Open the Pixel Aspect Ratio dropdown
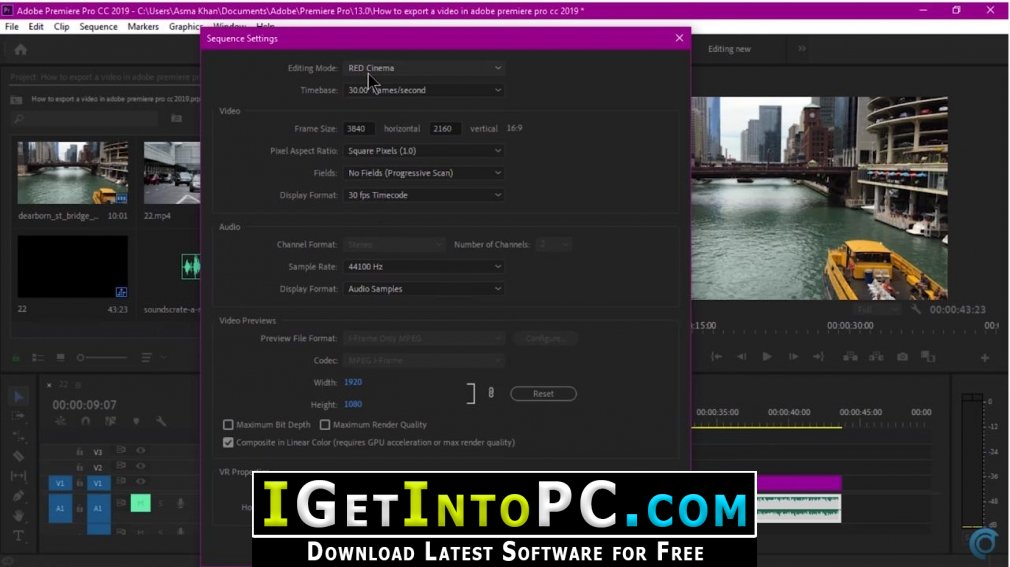Image resolution: width=1010 pixels, height=567 pixels. click(424, 151)
